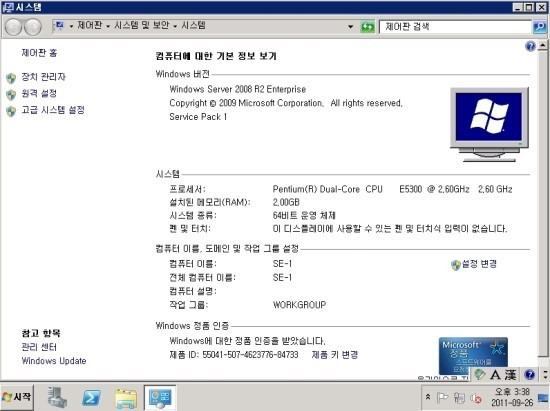Go to 제어판 홈 link
Viewport: 550px width, 411px height.
(x=39, y=53)
